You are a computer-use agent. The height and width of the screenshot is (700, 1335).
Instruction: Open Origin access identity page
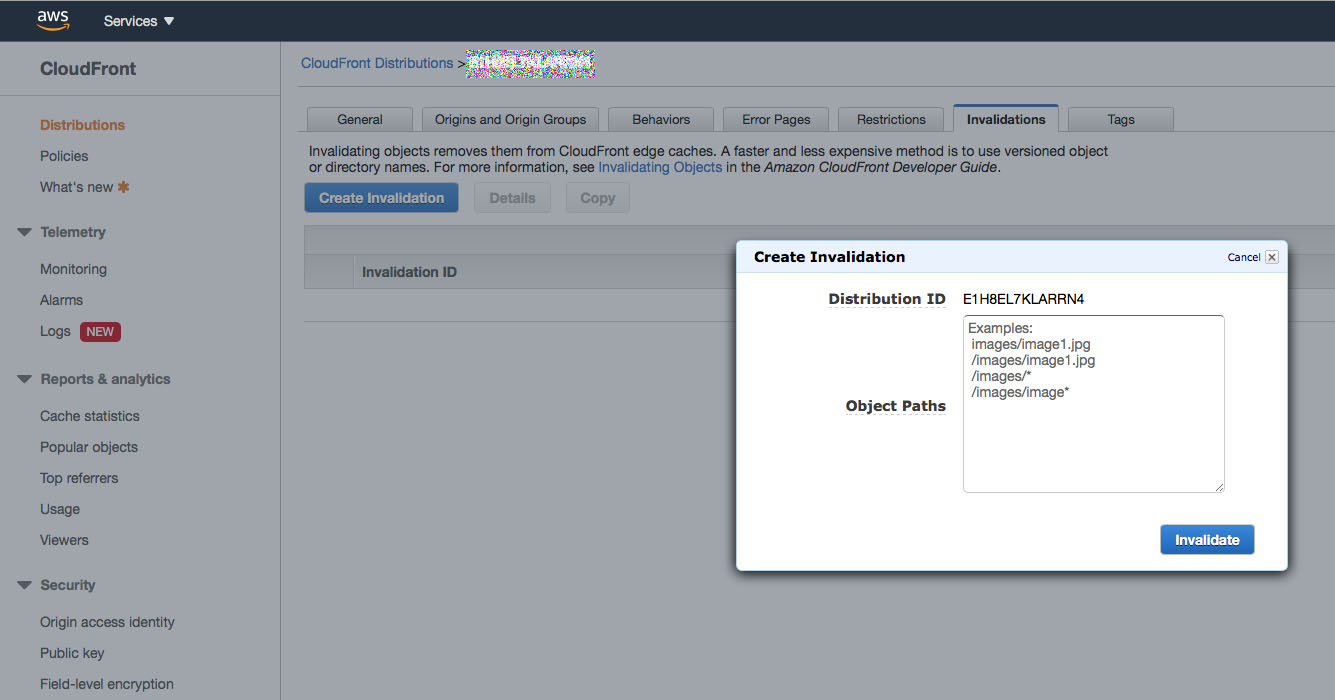(x=107, y=622)
